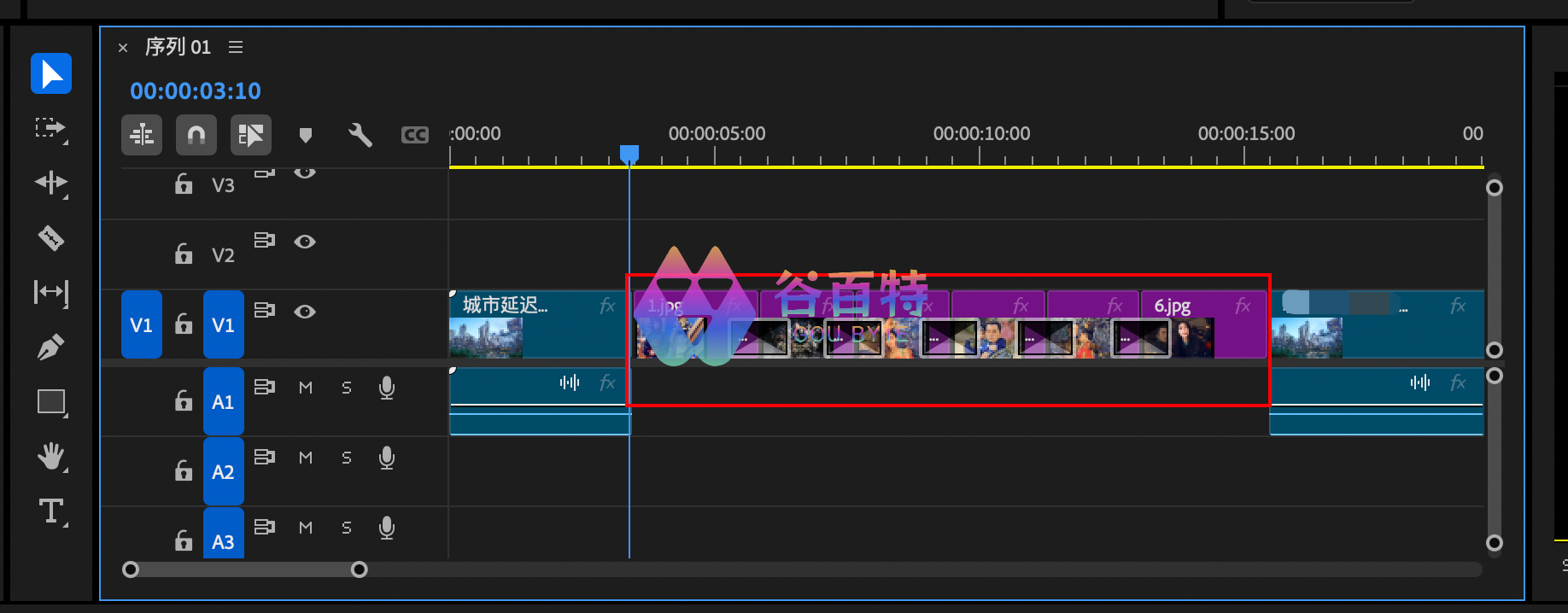
Task: Select the Rectangle tool
Action: click(x=51, y=401)
